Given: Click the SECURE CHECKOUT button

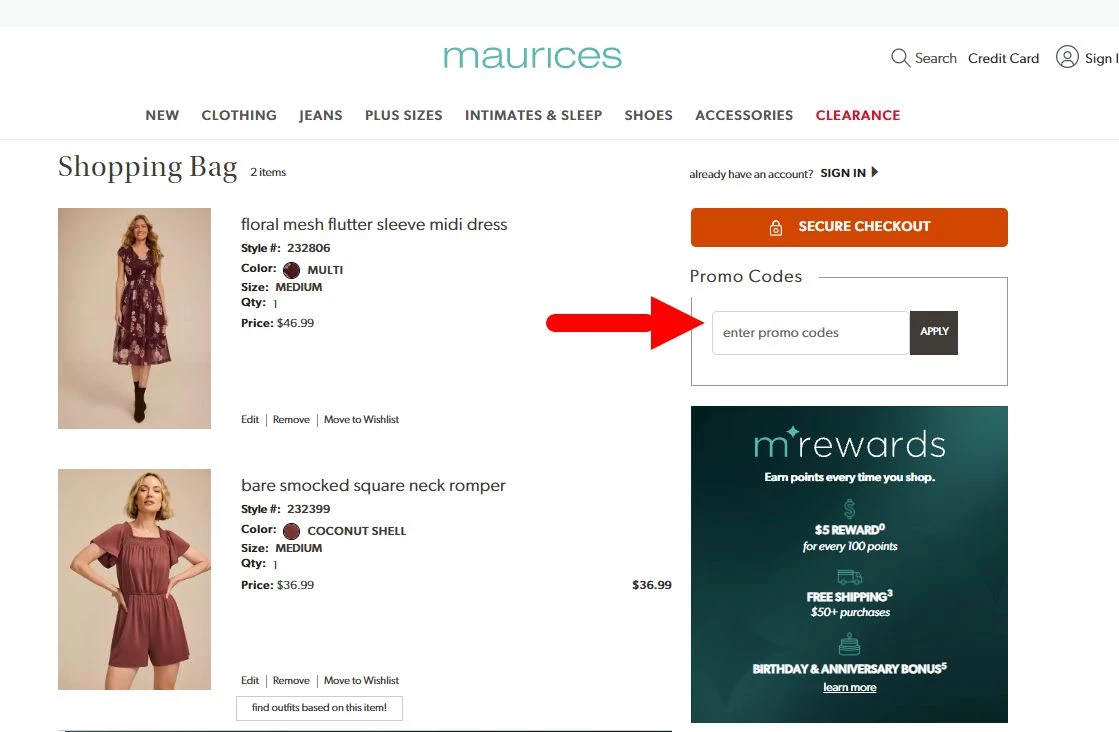Looking at the screenshot, I should [849, 228].
